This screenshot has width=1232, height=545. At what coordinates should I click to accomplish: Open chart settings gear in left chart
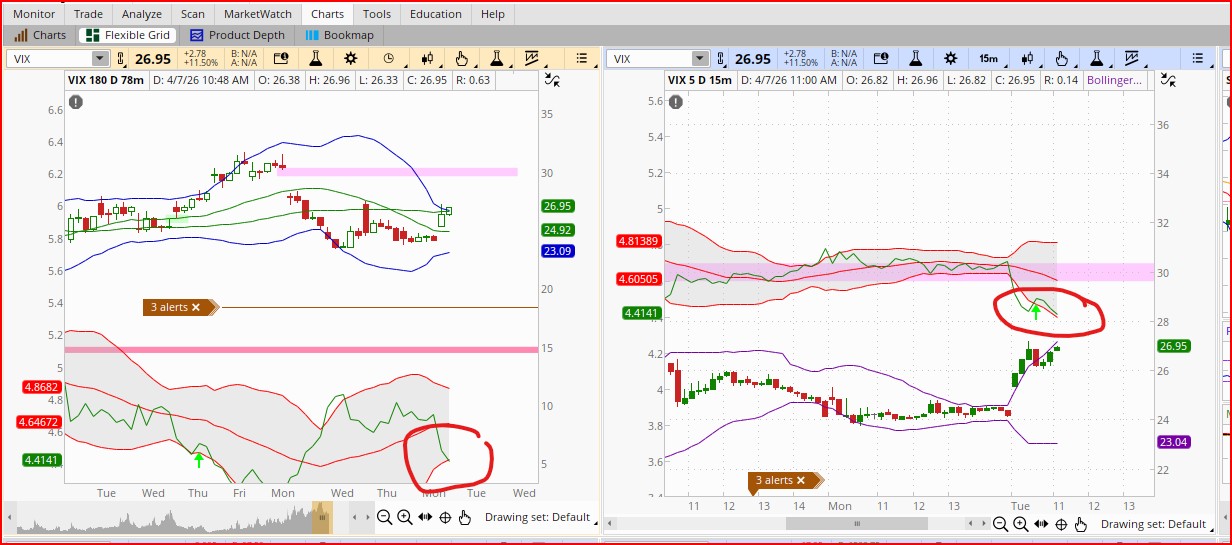pyautogui.click(x=351, y=58)
